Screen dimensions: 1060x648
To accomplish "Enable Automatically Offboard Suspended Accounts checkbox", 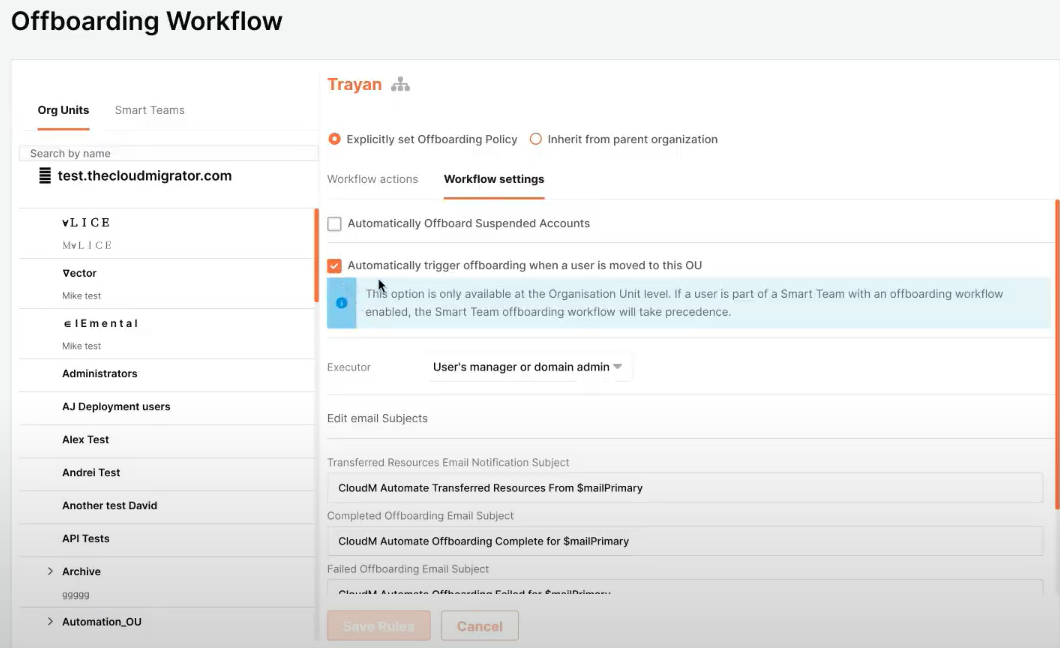I will pos(335,224).
